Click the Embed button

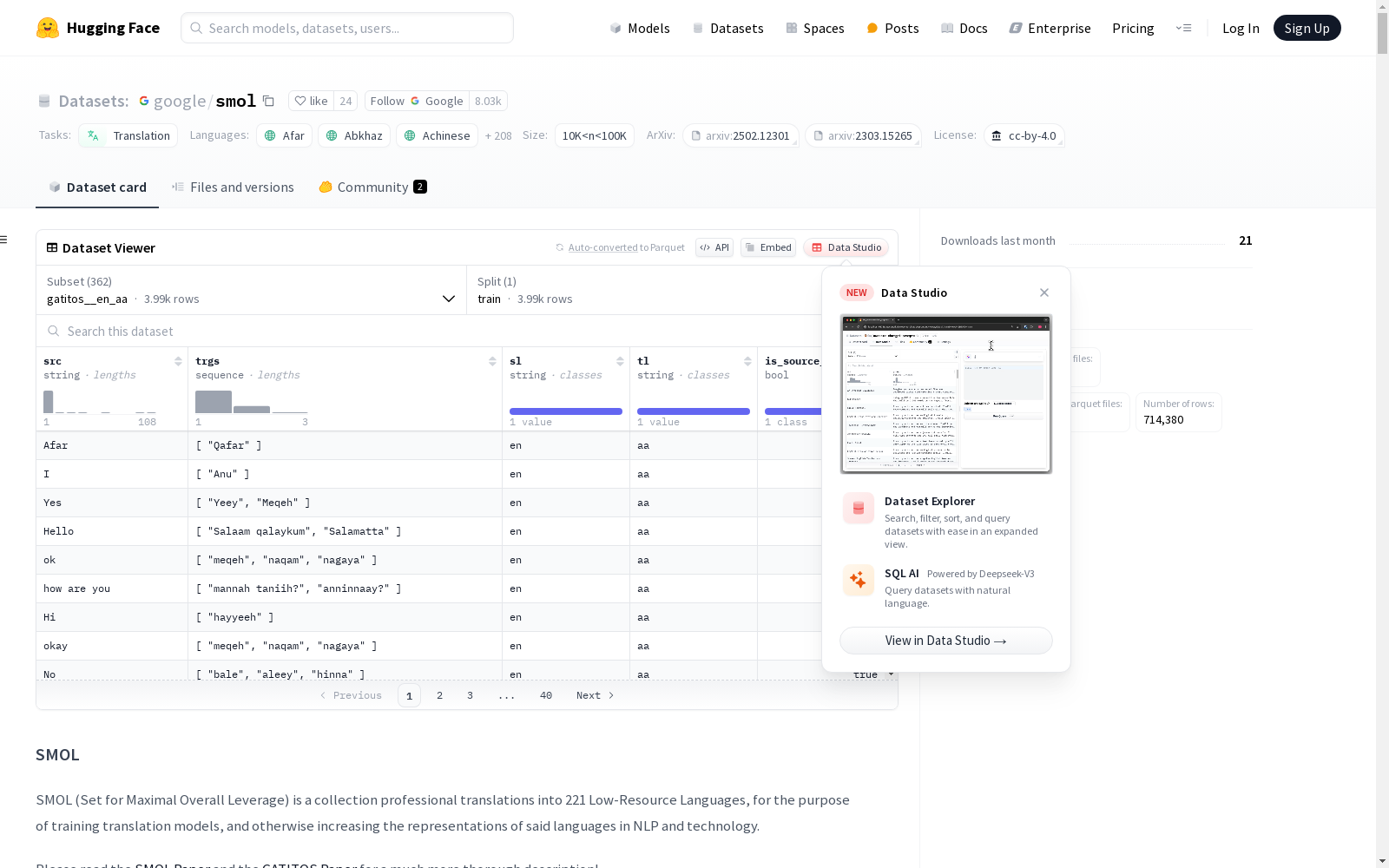768,247
